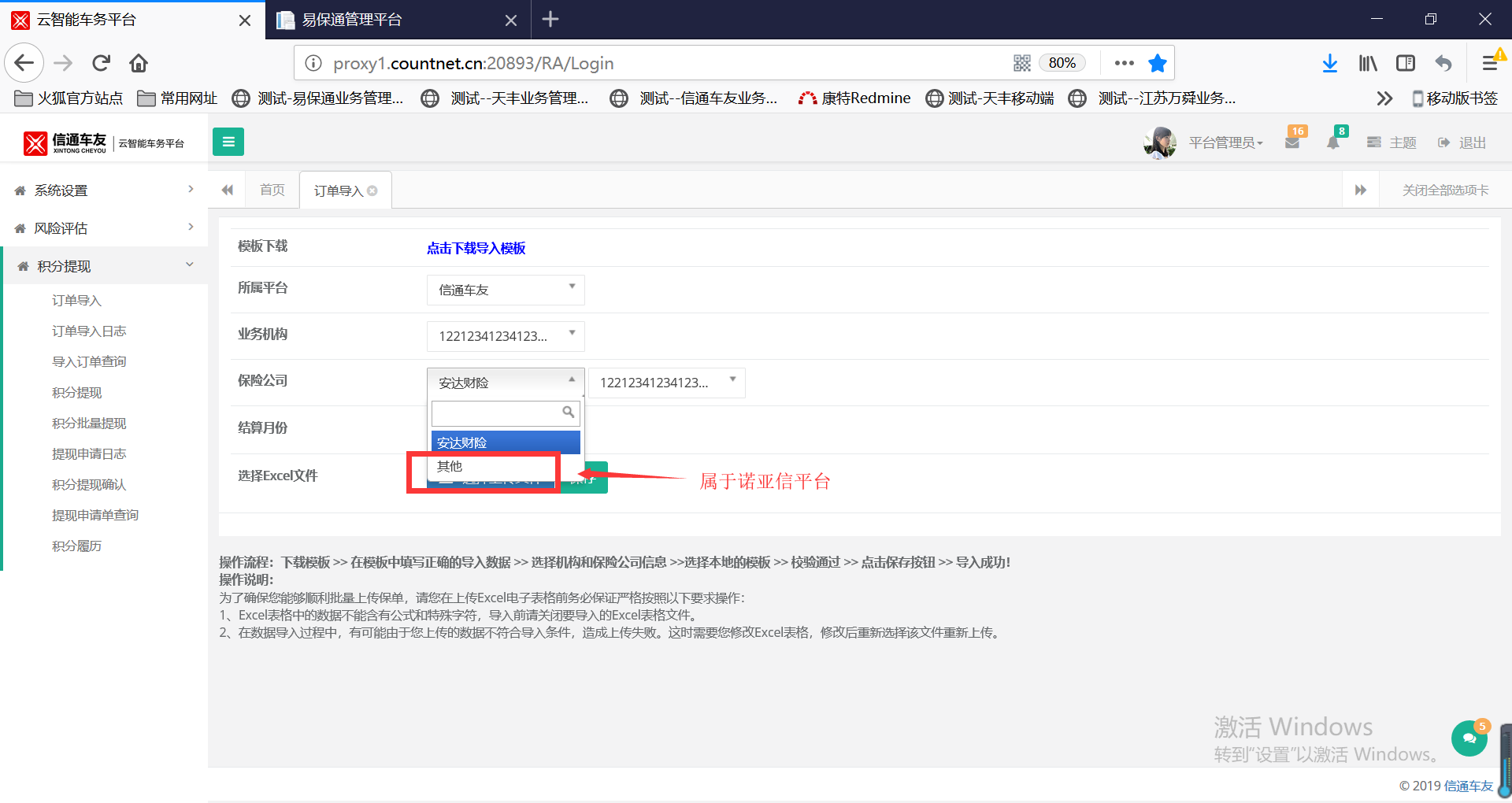The width and height of the screenshot is (1512, 803).
Task: Switch to the 首页 tab
Action: coord(272,190)
